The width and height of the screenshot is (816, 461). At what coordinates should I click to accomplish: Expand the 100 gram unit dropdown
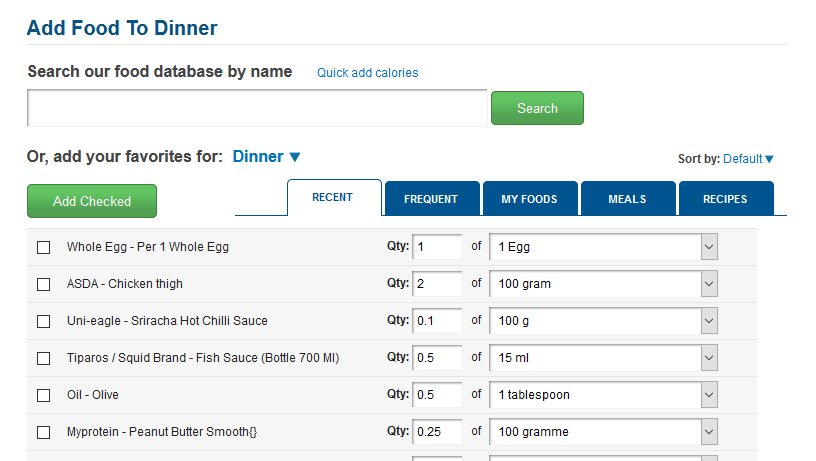pyautogui.click(x=604, y=284)
